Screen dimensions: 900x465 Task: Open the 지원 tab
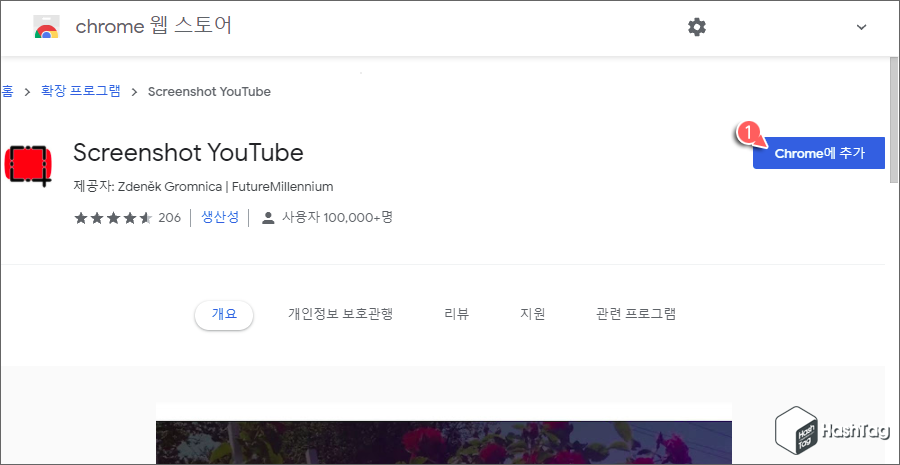(533, 314)
